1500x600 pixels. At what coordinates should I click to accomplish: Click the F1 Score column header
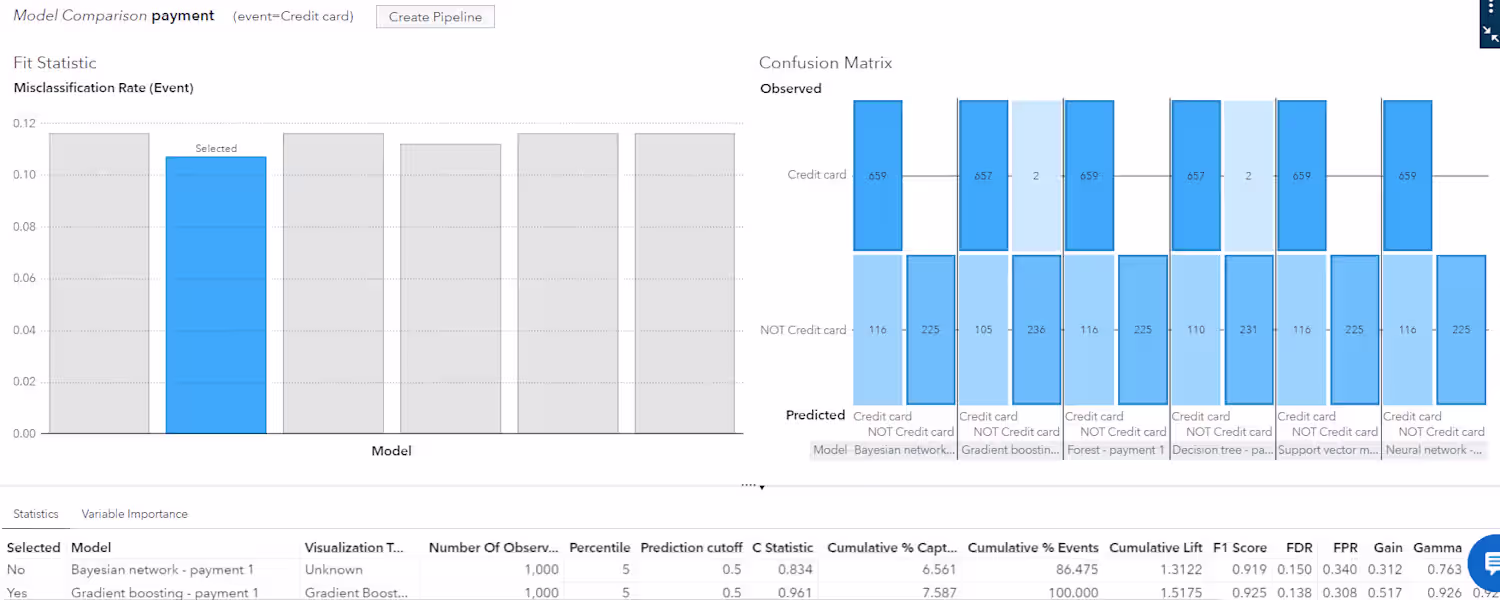point(1239,548)
